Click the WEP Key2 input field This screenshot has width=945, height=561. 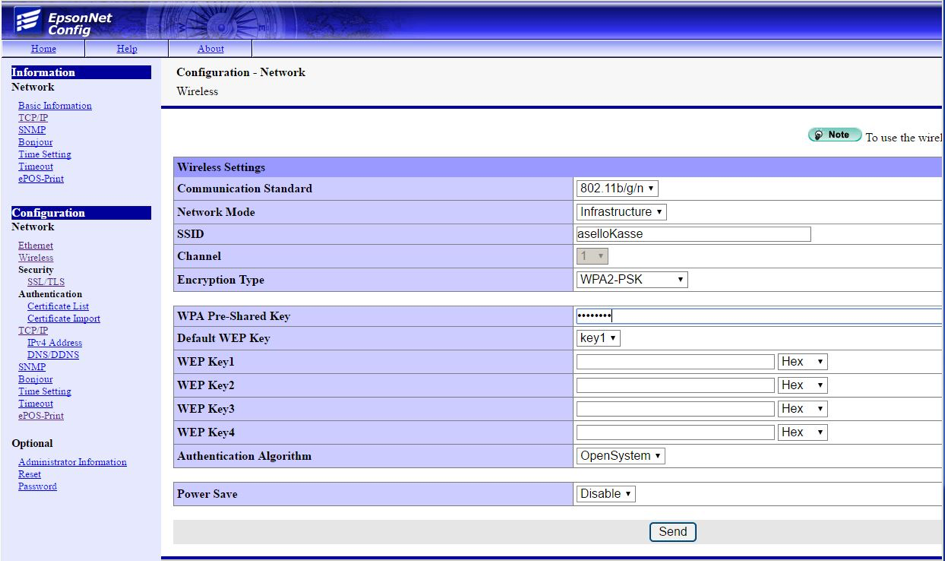click(675, 385)
